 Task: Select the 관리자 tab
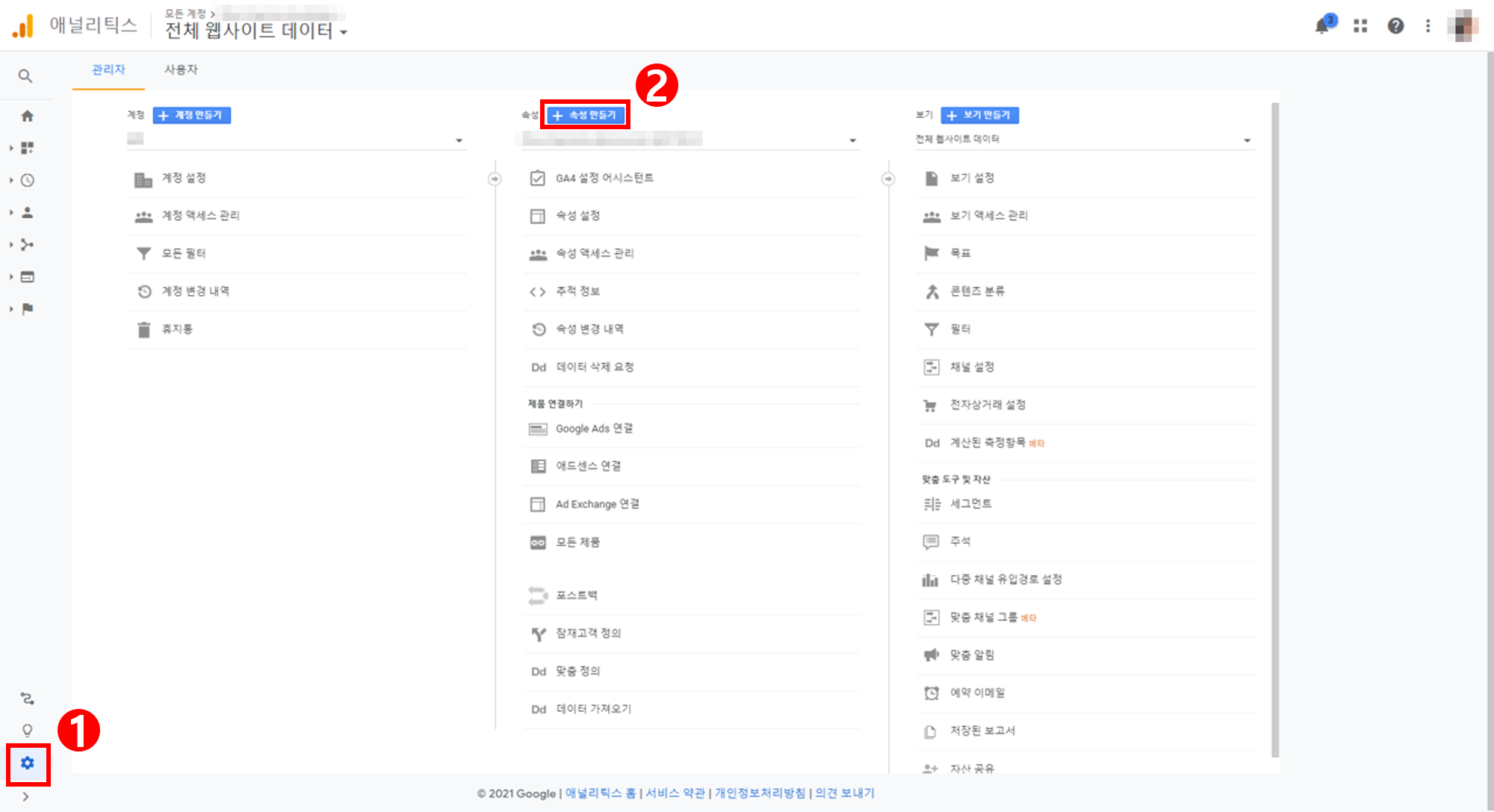click(108, 69)
